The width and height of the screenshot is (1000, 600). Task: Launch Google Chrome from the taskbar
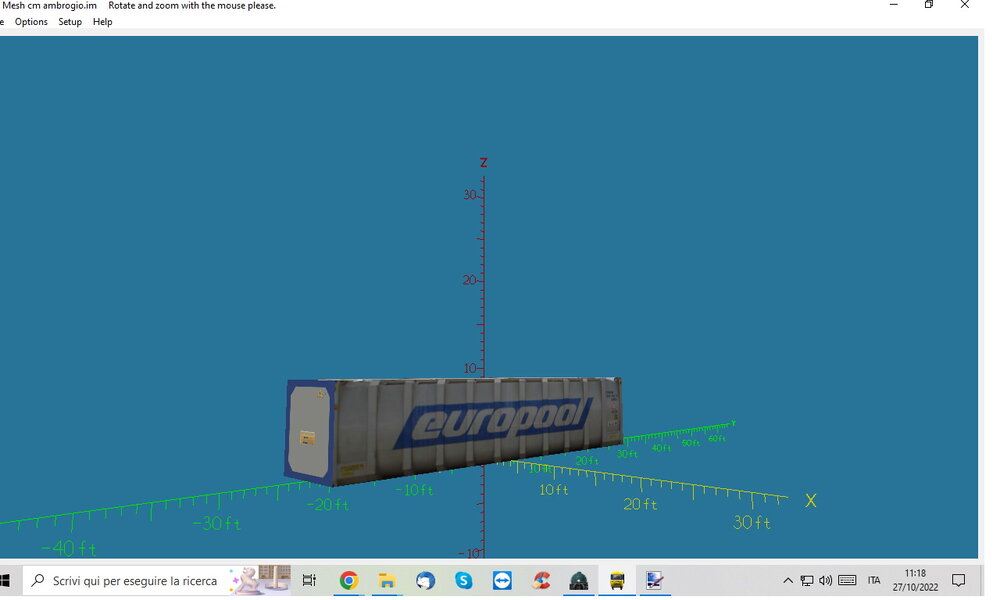pyautogui.click(x=349, y=580)
